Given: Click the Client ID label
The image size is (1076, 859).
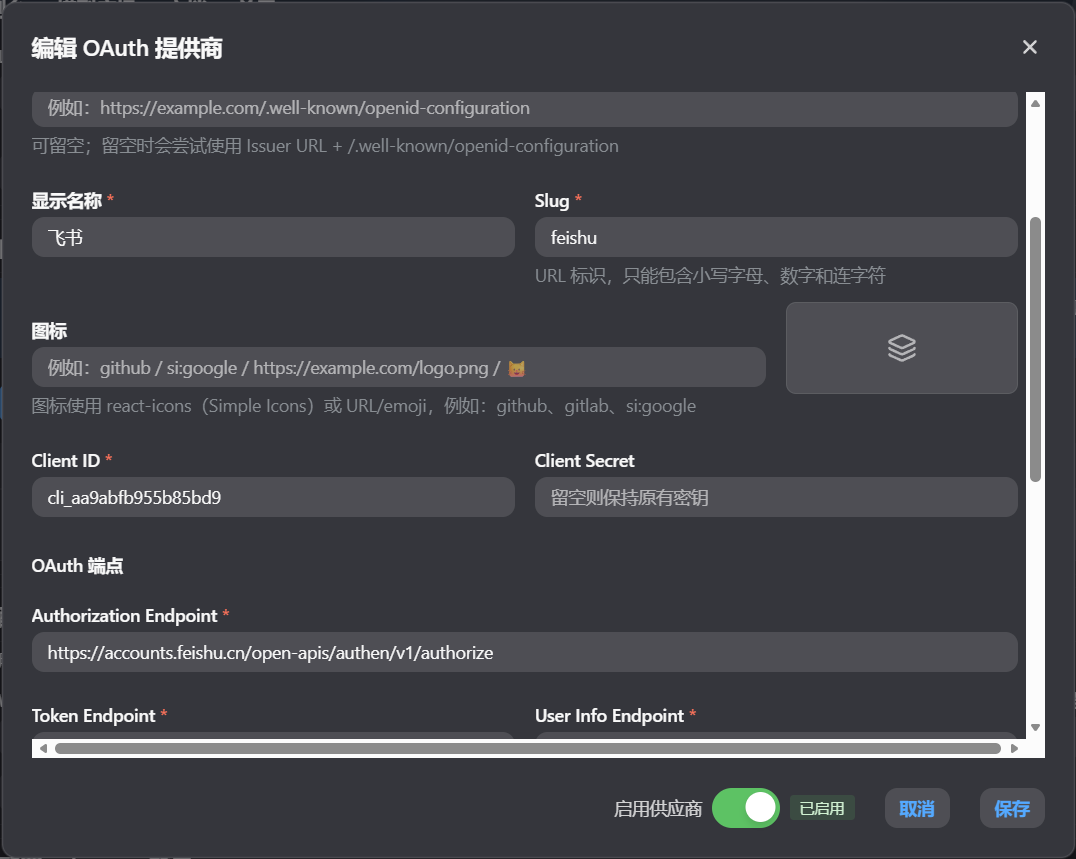Looking at the screenshot, I should click(66, 460).
